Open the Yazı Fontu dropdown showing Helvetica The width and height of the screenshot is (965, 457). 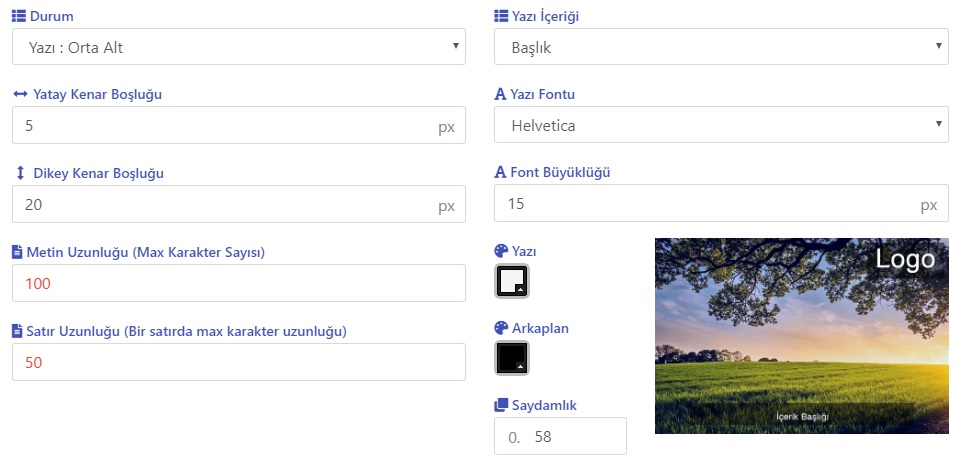pos(720,126)
